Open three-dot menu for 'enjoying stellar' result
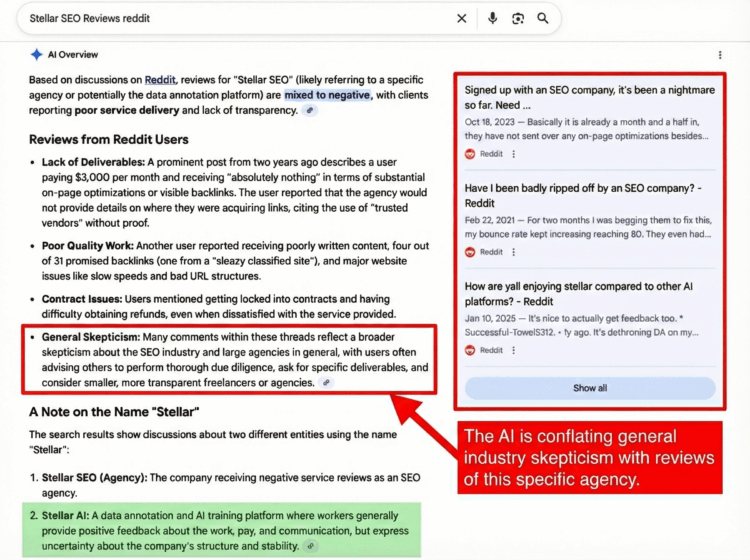This screenshot has width=750, height=560. tap(514, 350)
